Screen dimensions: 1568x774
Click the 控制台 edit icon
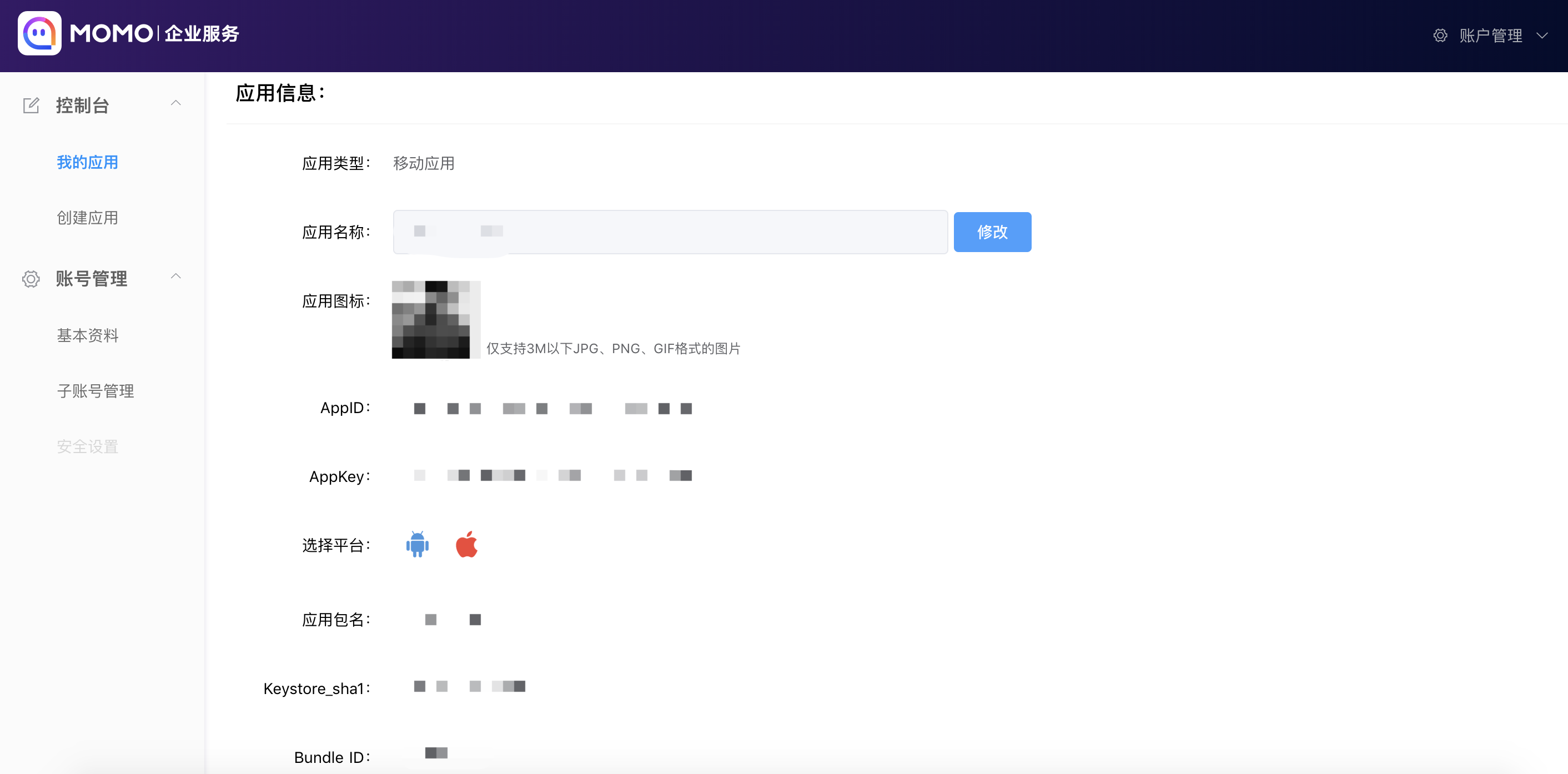click(x=31, y=105)
